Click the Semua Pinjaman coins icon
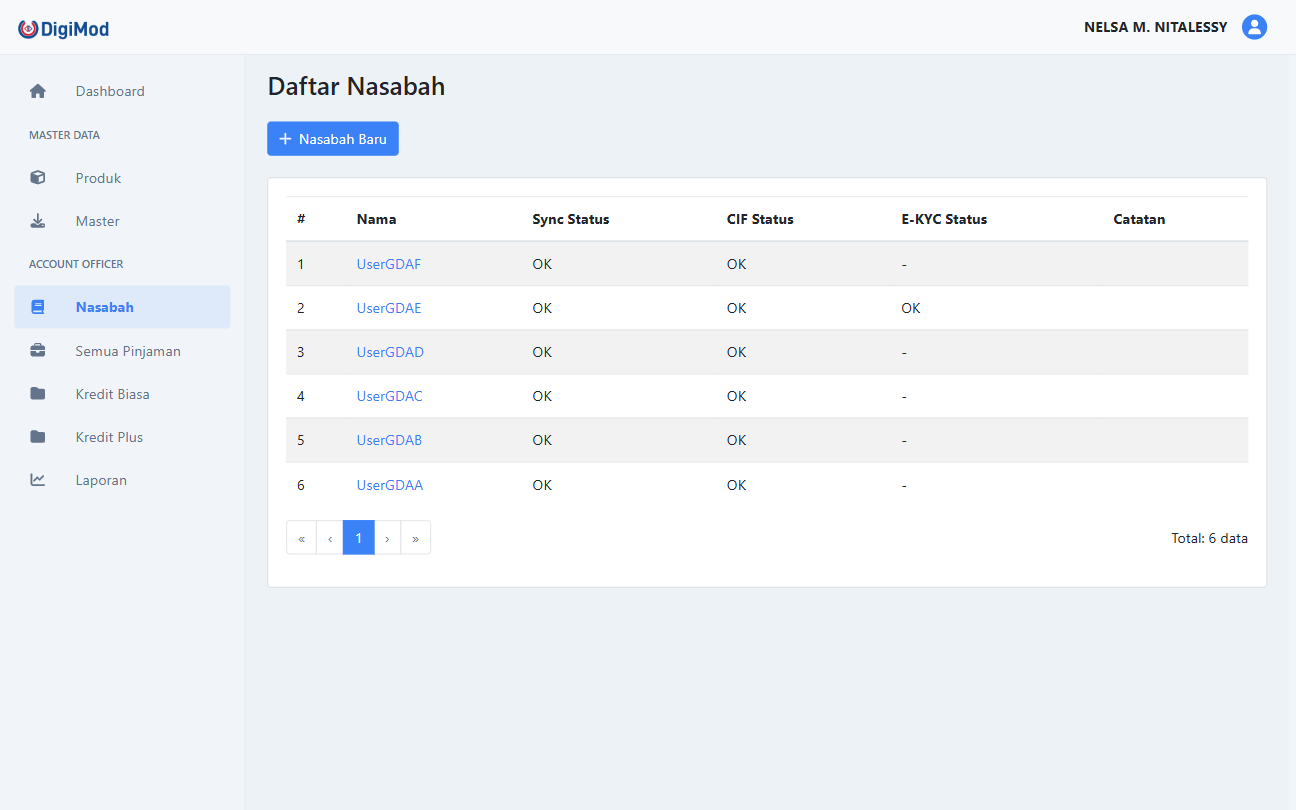This screenshot has height=810, width=1296. click(37, 351)
